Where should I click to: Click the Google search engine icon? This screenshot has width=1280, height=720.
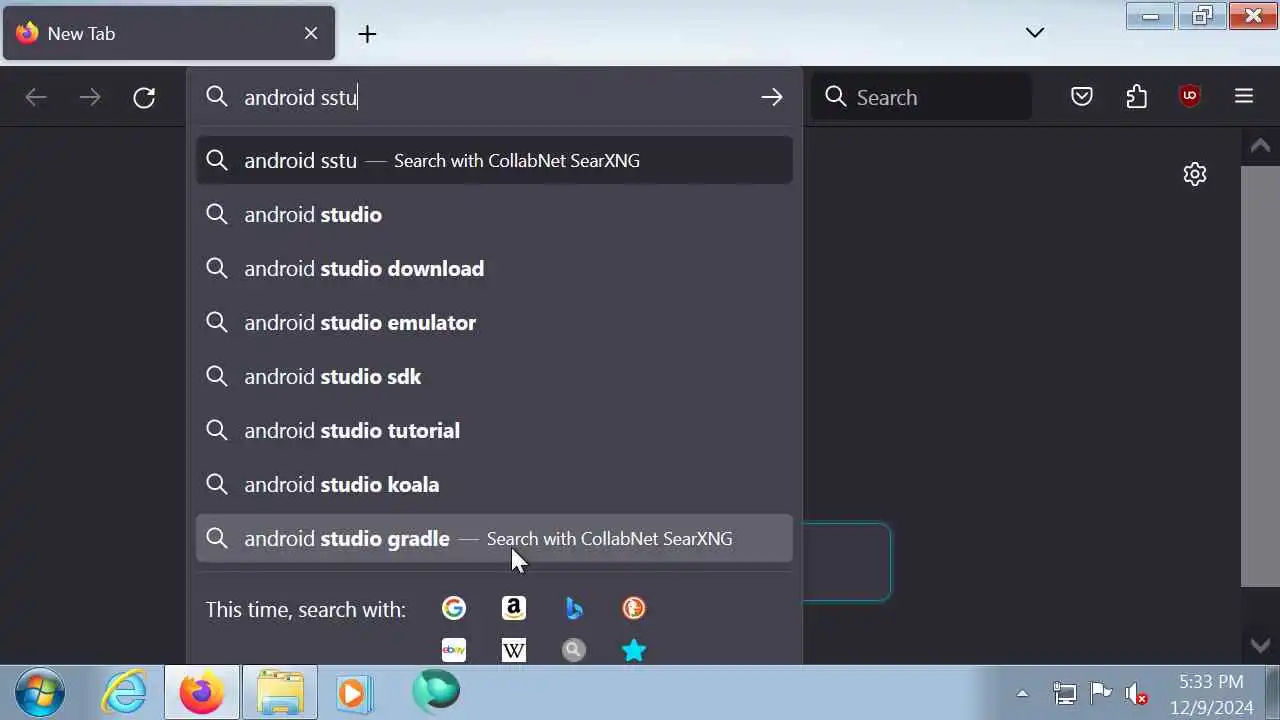(x=454, y=608)
